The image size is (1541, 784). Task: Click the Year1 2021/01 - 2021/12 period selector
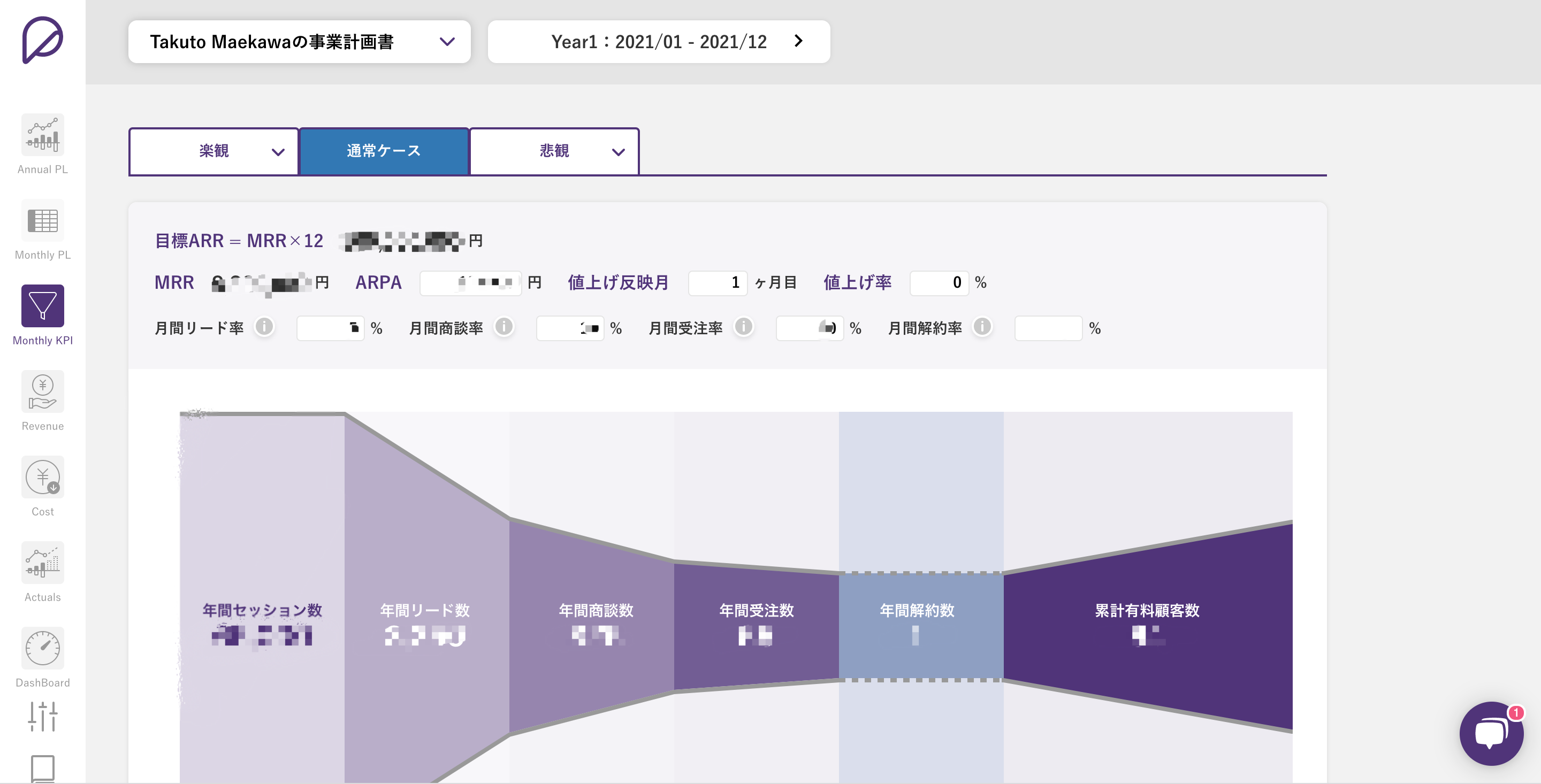coord(659,42)
